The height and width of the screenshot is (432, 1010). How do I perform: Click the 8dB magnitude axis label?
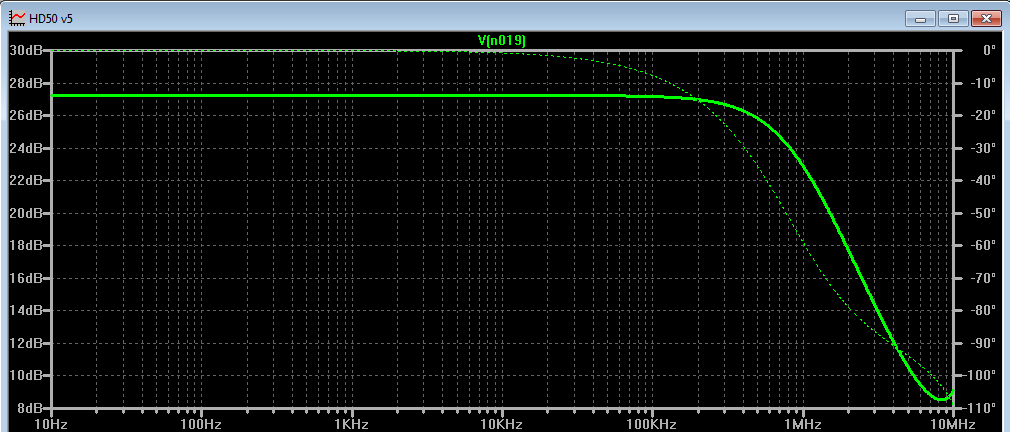(x=28, y=408)
